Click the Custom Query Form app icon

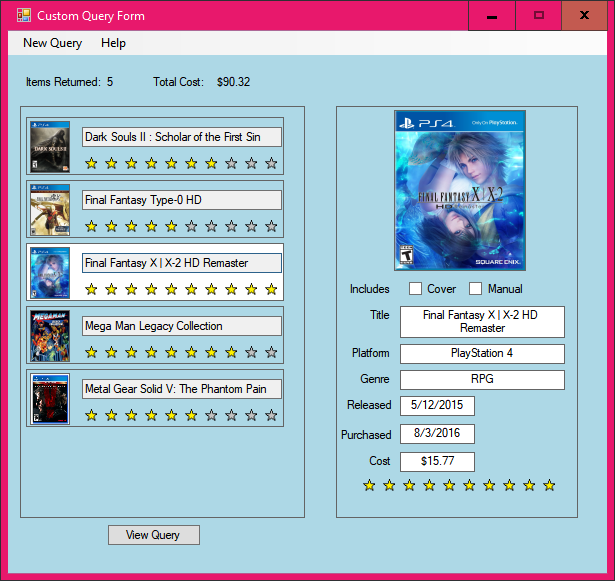[x=24, y=15]
